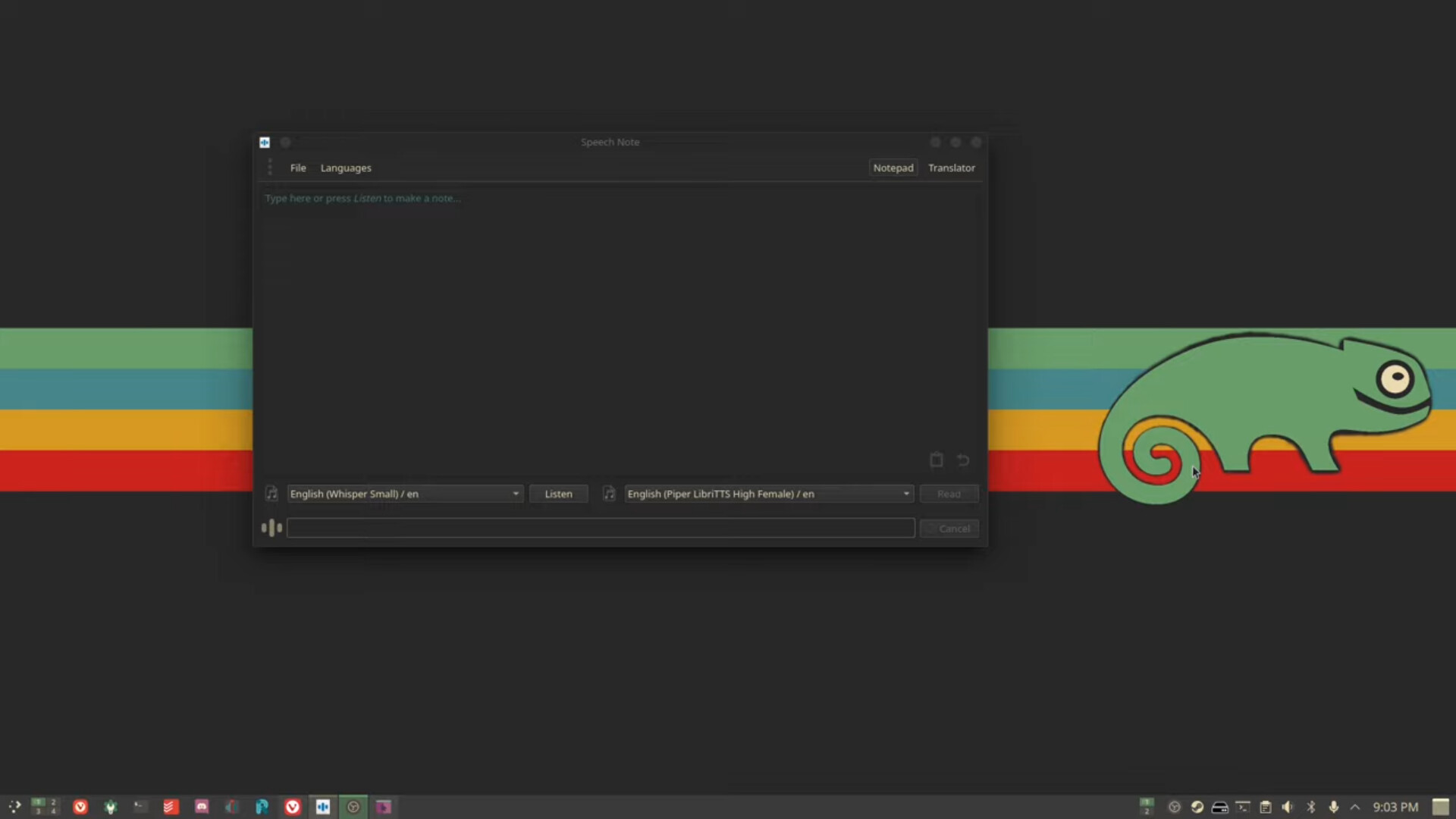Screen dimensions: 1456x819
Task: Open the clipboard manager tray icon
Action: [1266, 807]
